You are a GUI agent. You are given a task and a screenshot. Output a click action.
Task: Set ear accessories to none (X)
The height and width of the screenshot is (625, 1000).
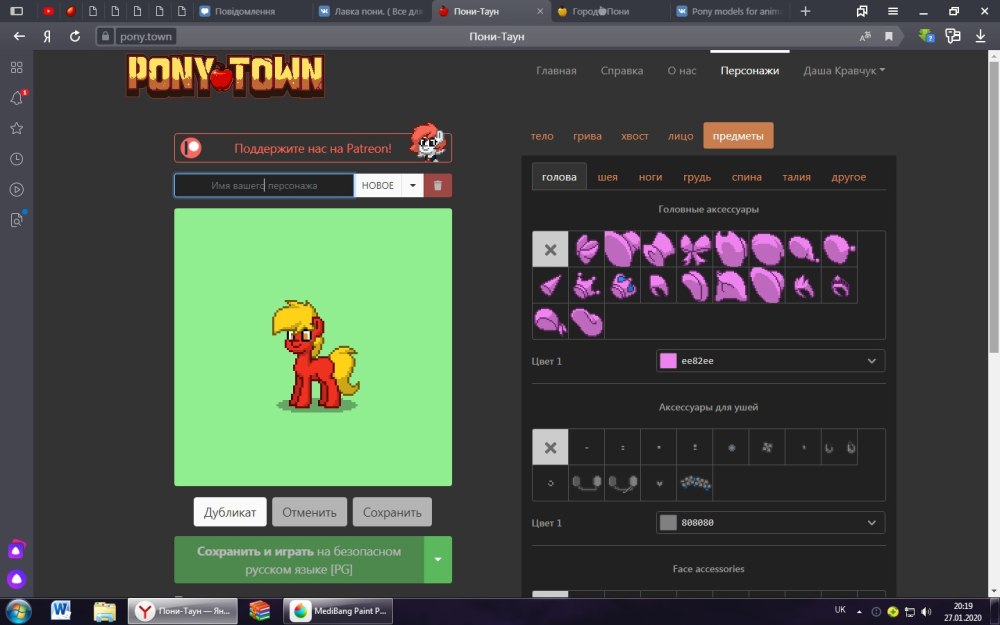[550, 447]
